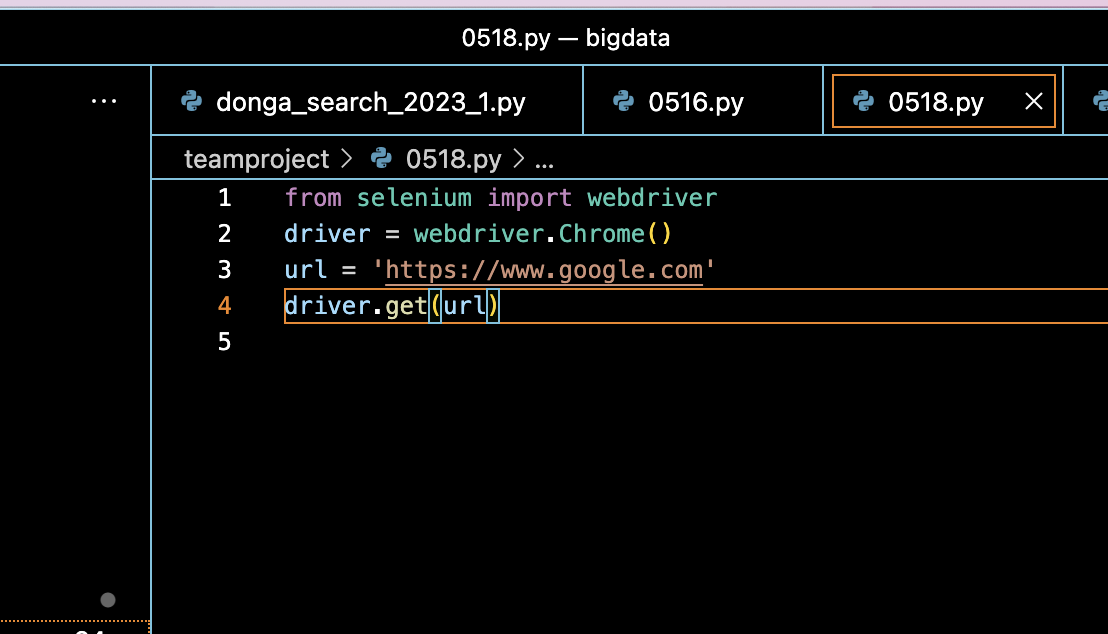Expand the 0518.py breadcrumb symbol list

(455, 158)
